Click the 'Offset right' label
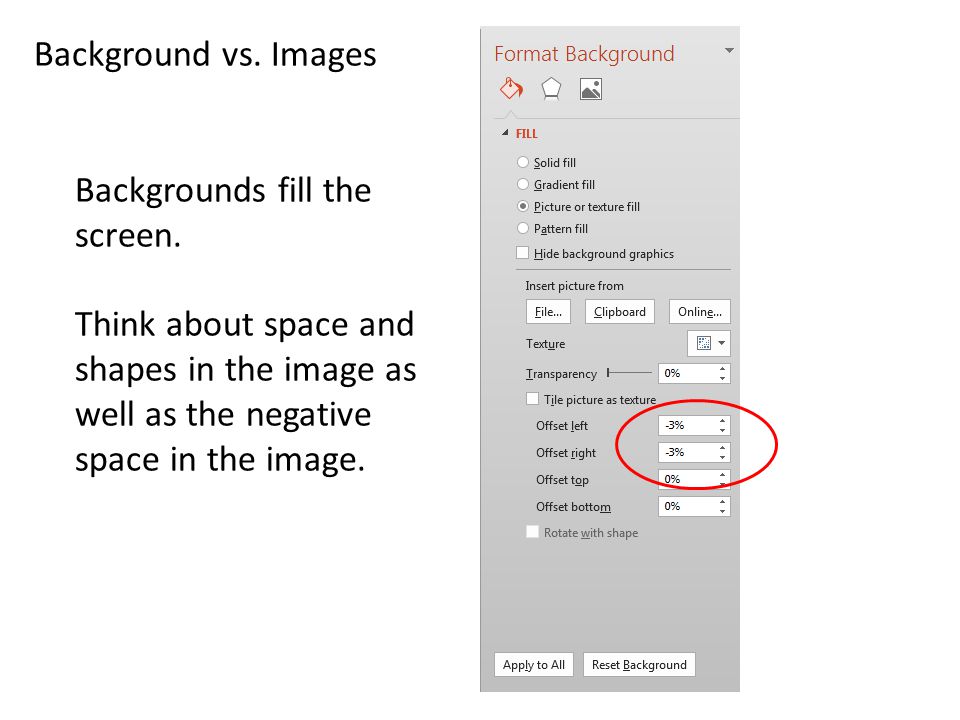960x720 pixels. click(x=566, y=452)
